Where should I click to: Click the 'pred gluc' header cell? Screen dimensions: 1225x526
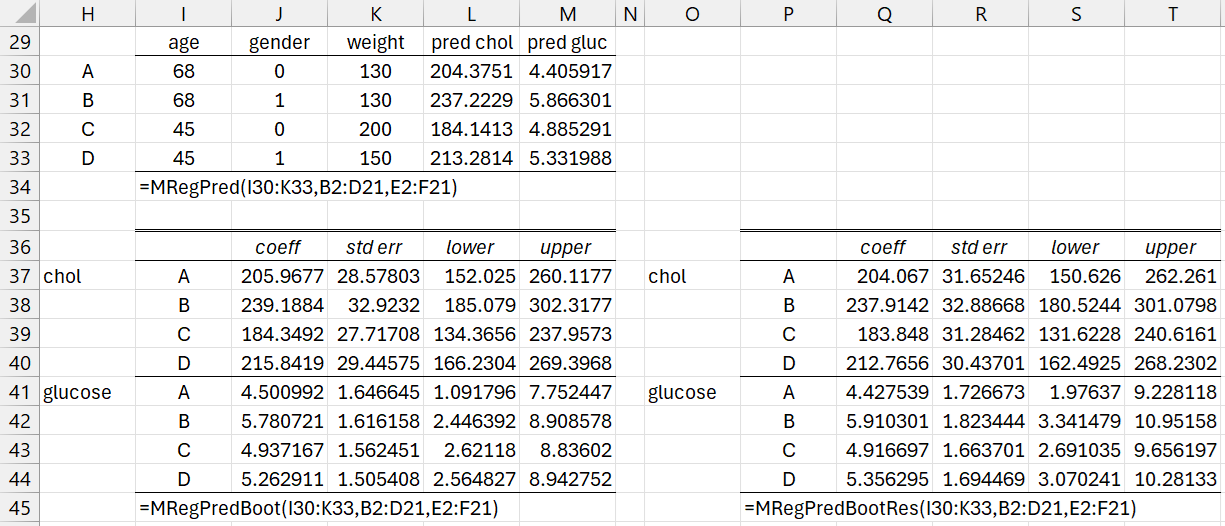(568, 42)
